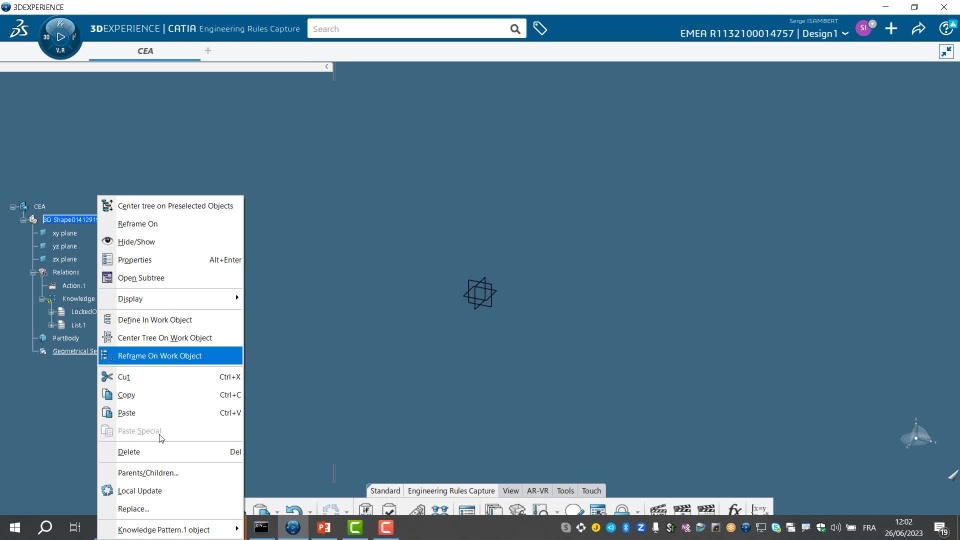Expand Knowledge Pattern.1 object submenu
The width and height of the screenshot is (960, 540).
click(x=237, y=529)
